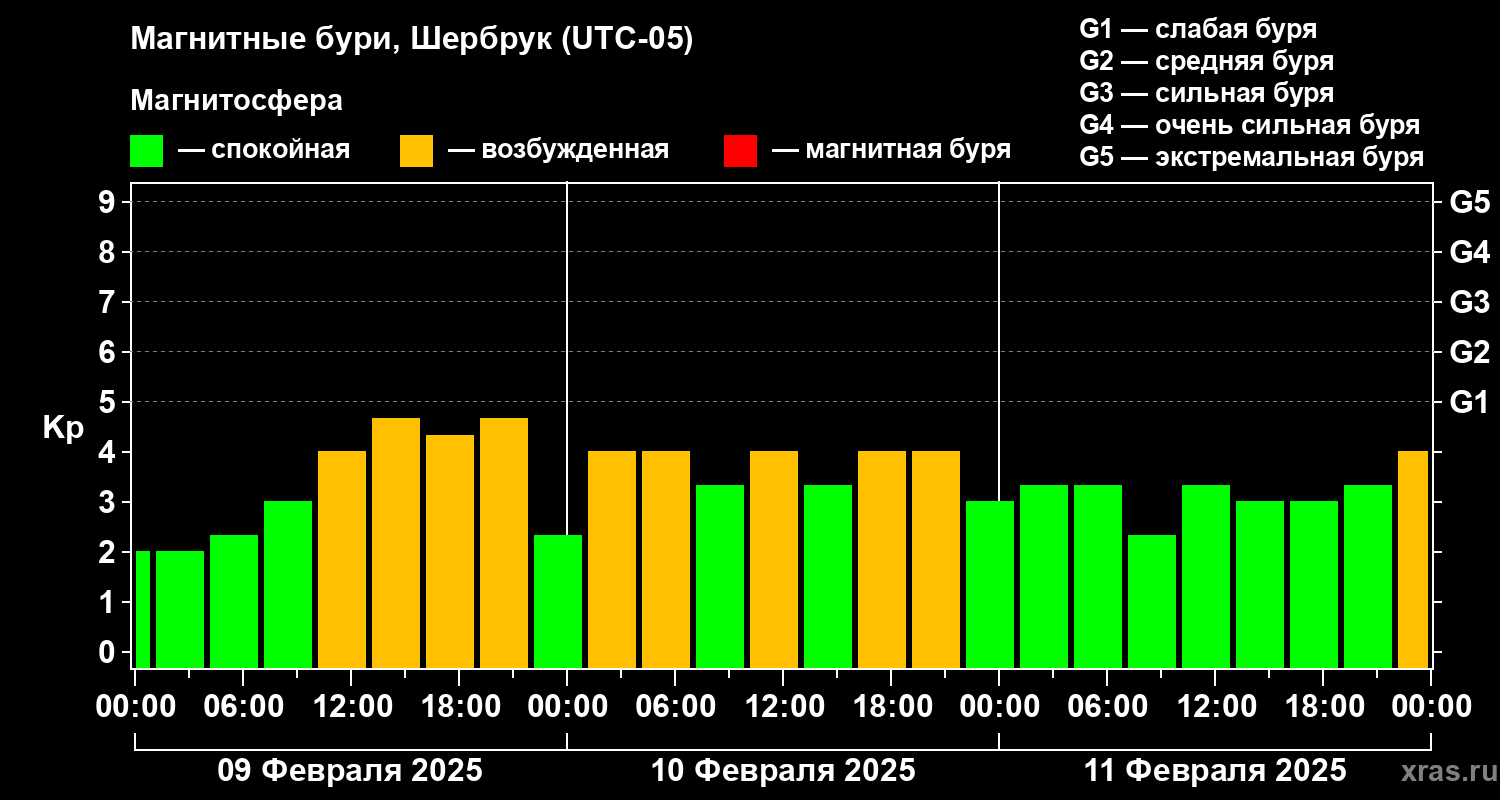The image size is (1500, 800).
Task: Click the green 09:00 bar on 10 February
Action: tap(720, 576)
